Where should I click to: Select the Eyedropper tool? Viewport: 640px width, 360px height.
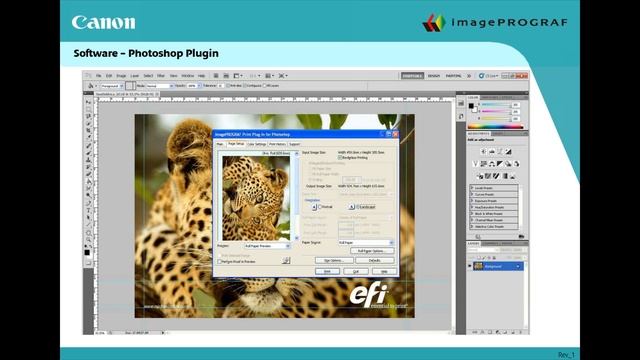[x=89, y=137]
